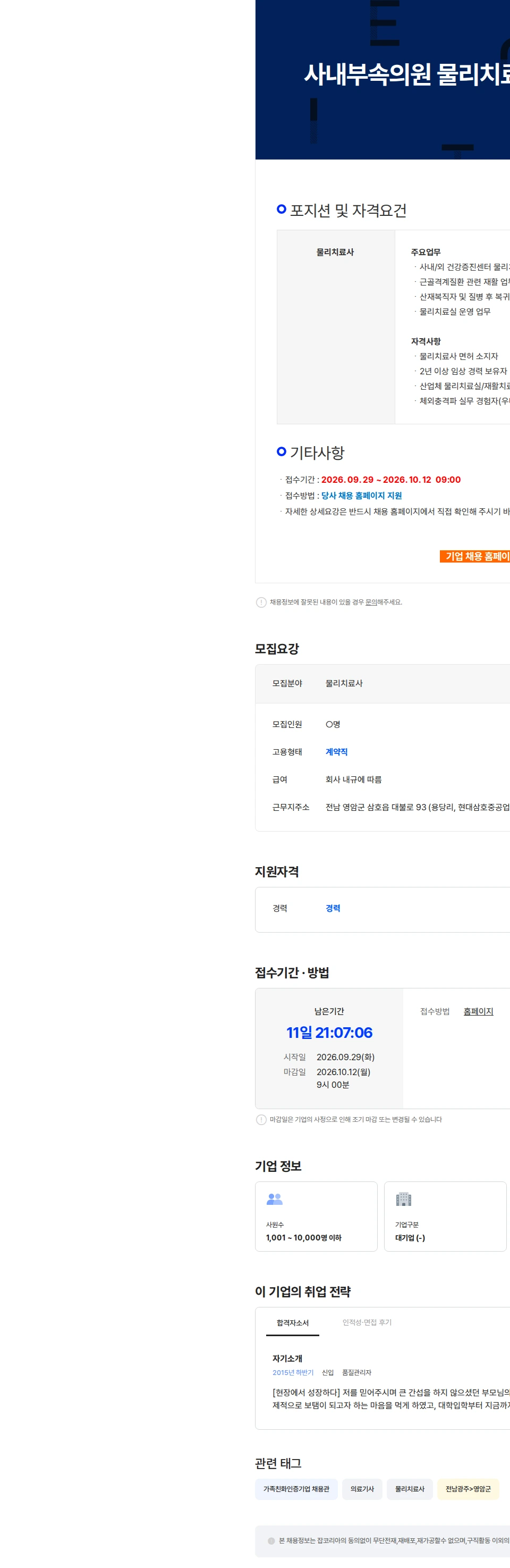This screenshot has width=510, height=1568.
Task: Click the notice icon in the 잡코리아 footer disclaimer
Action: (x=271, y=1540)
